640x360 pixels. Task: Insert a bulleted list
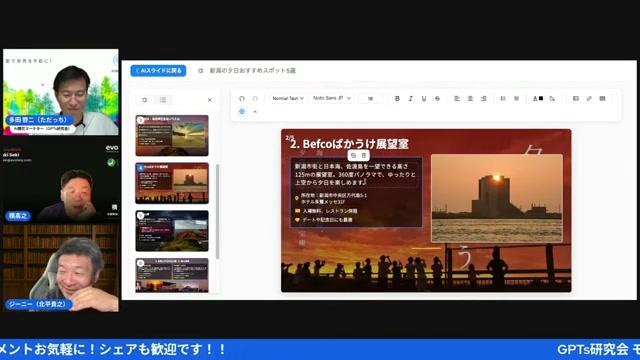516,98
